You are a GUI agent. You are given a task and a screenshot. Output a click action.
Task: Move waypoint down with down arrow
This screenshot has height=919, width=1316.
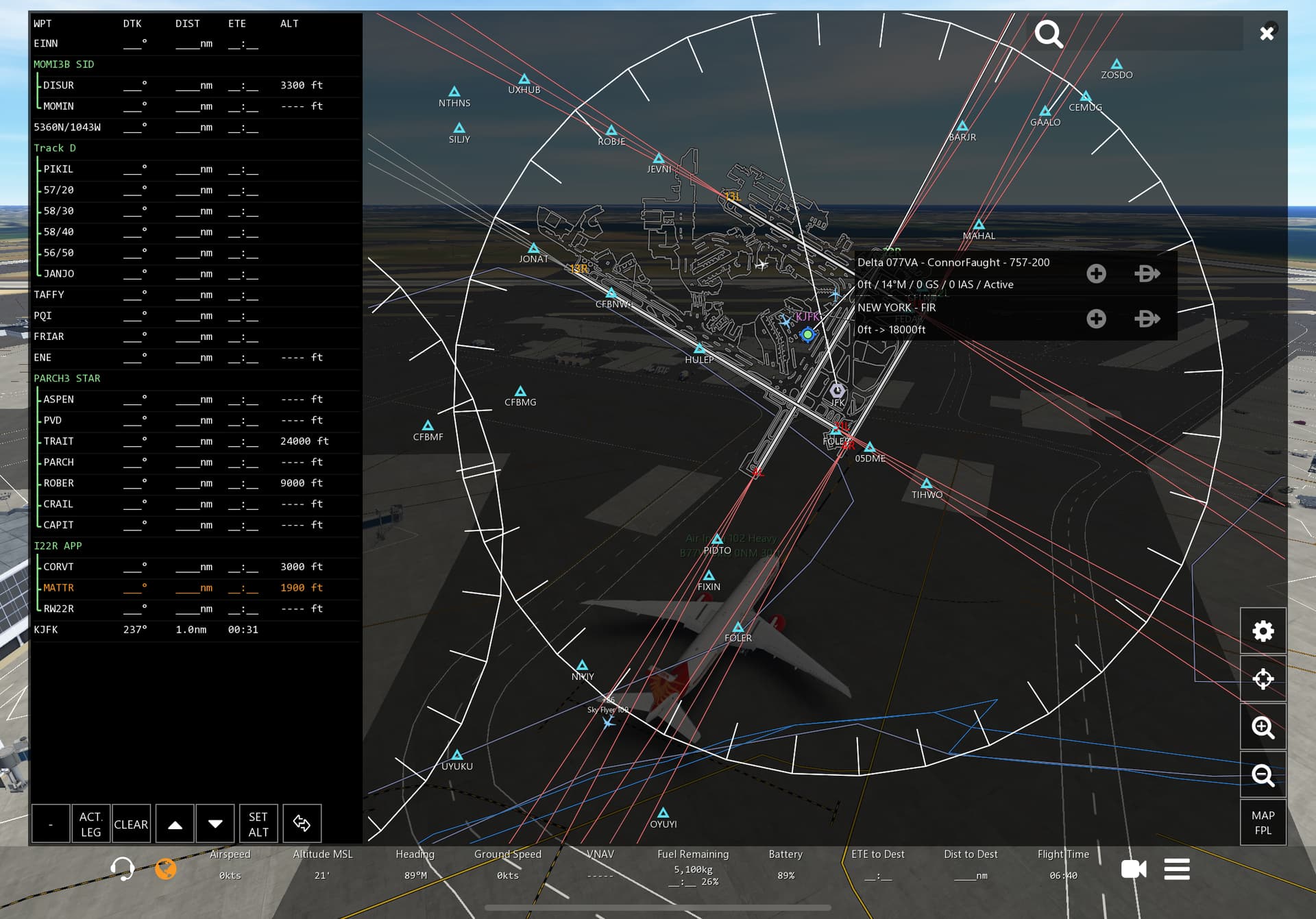(215, 824)
